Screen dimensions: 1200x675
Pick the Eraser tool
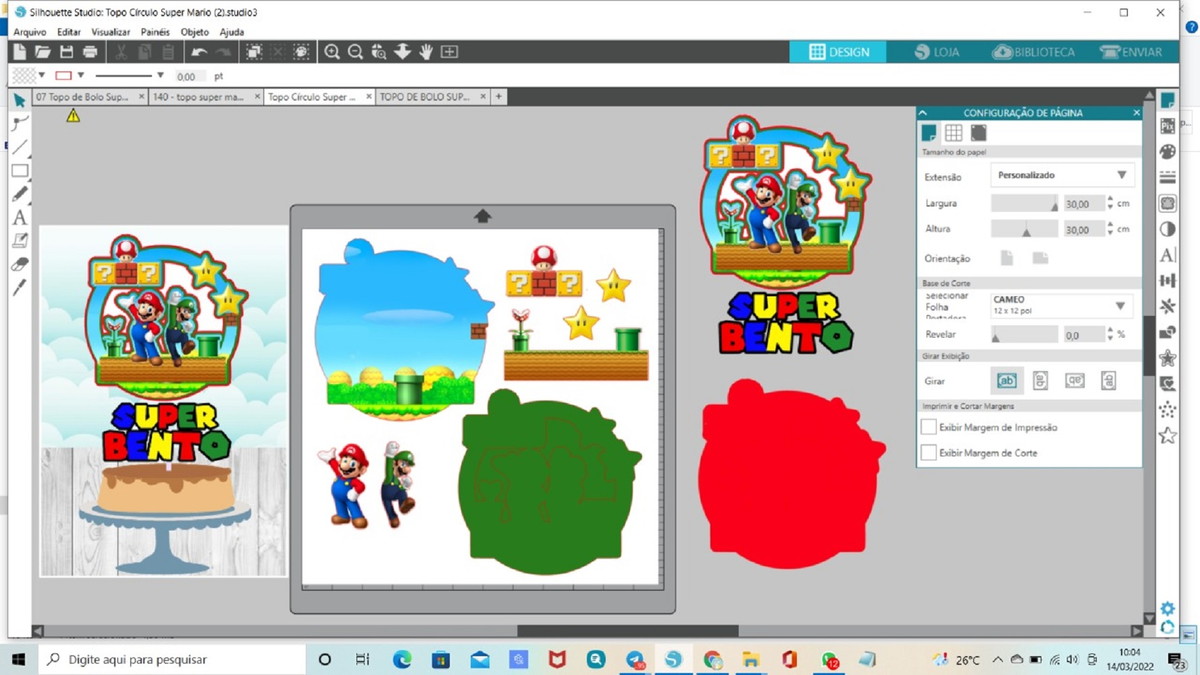point(19,265)
